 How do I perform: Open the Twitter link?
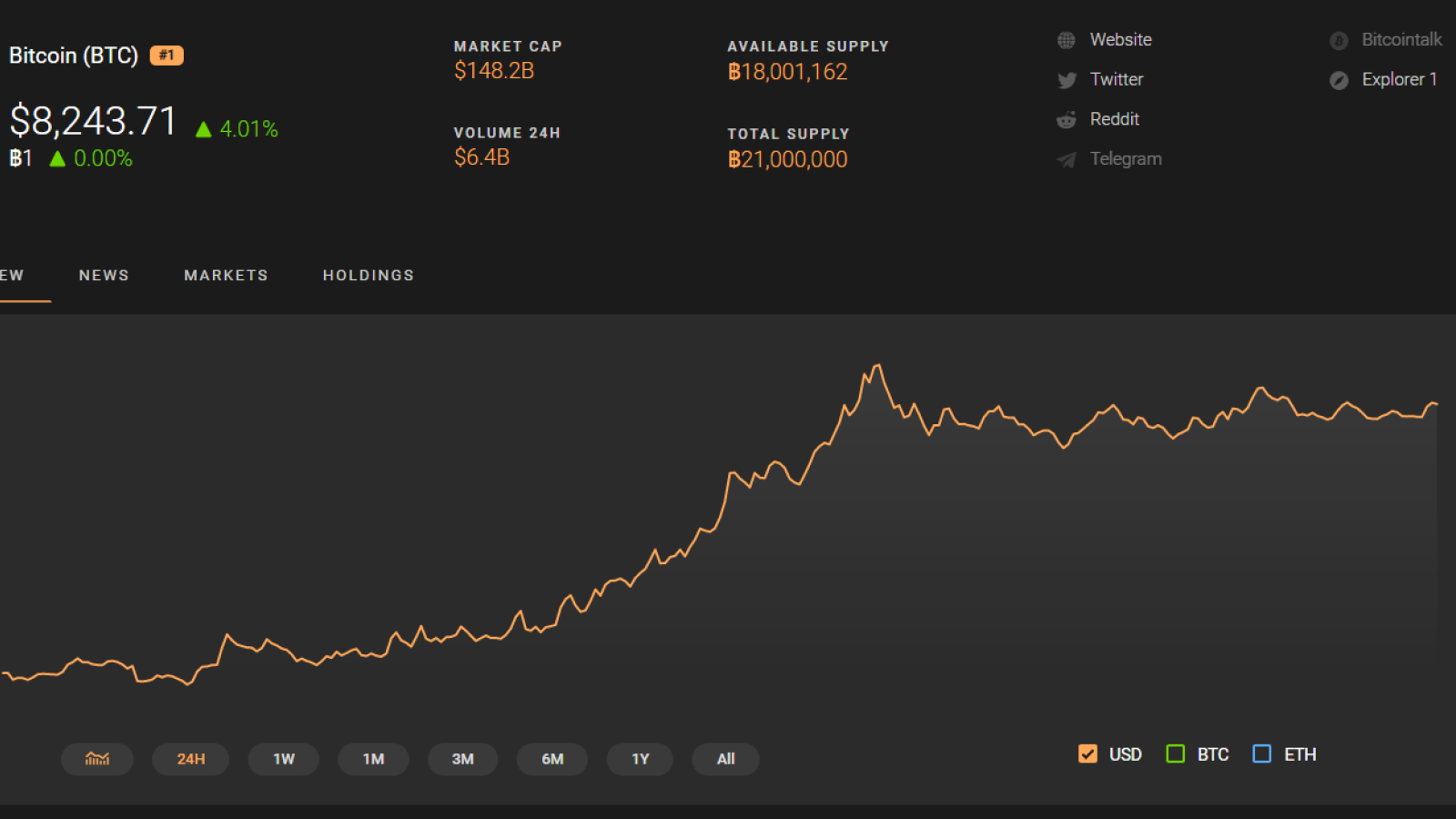pyautogui.click(x=1117, y=79)
